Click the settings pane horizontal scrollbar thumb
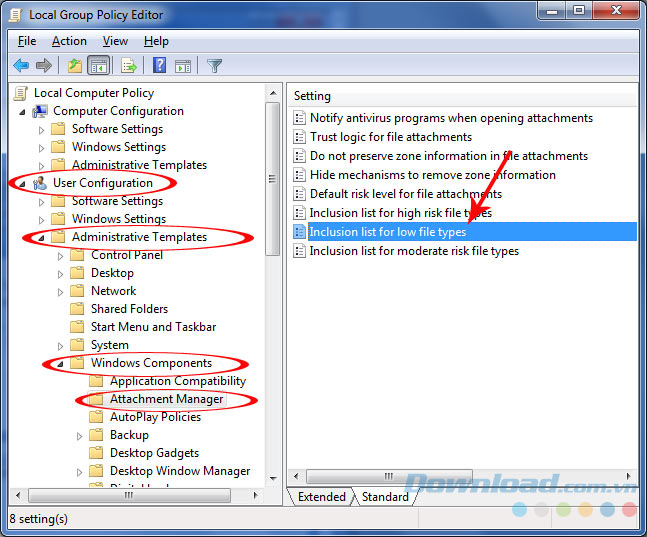The width and height of the screenshot is (647, 537). 389,476
